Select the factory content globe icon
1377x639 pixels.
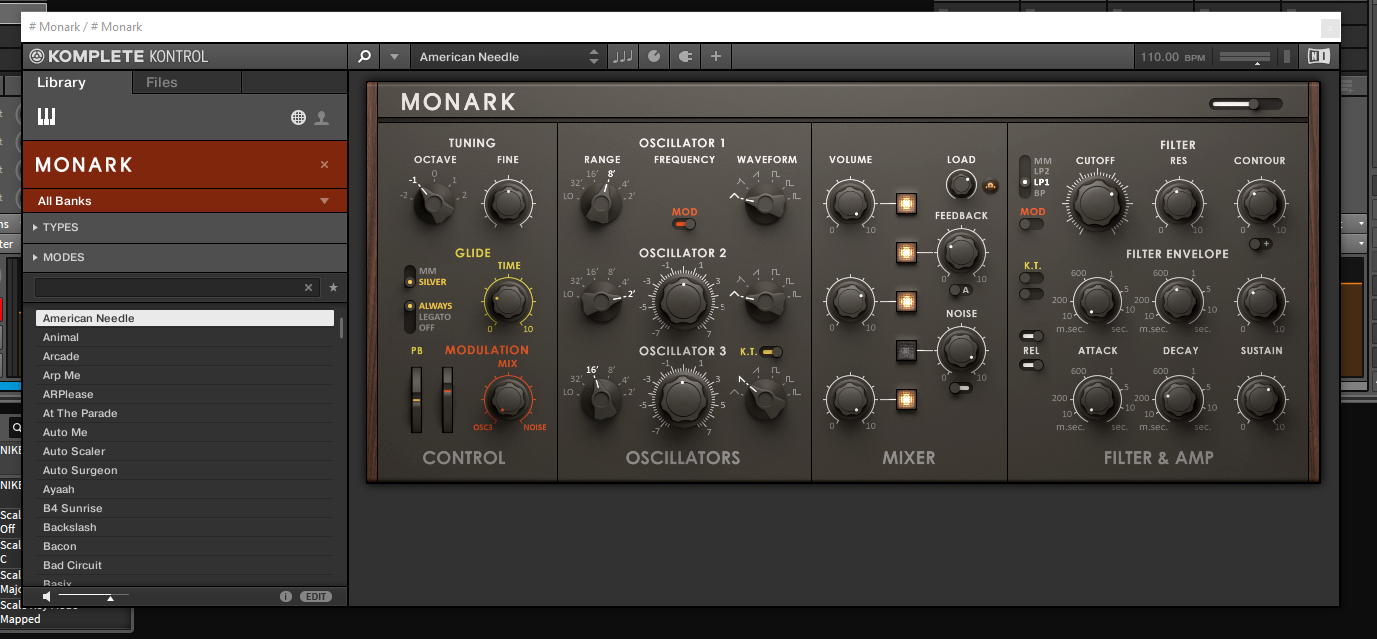click(x=298, y=118)
